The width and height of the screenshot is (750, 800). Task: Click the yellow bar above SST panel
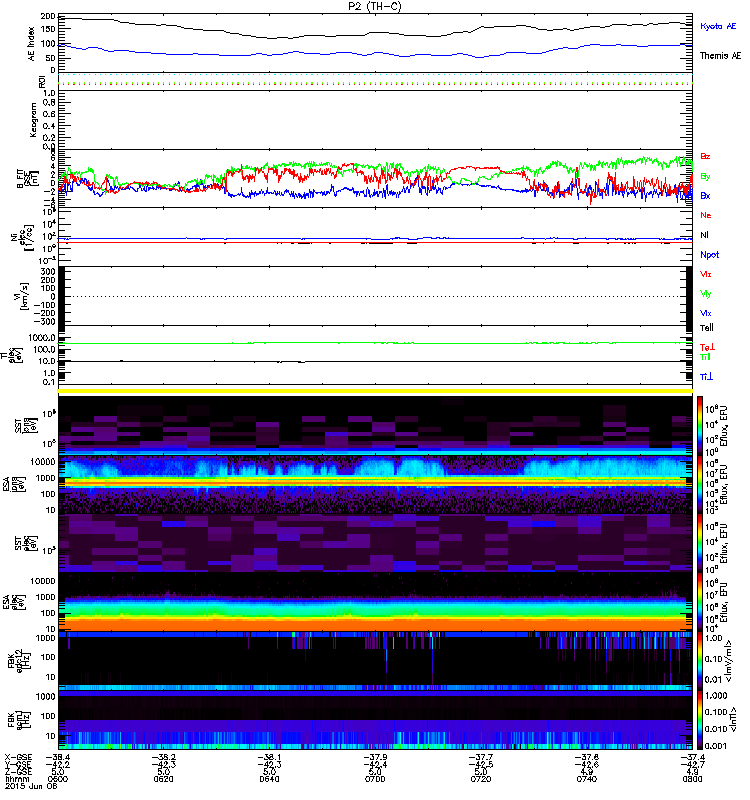[375, 391]
